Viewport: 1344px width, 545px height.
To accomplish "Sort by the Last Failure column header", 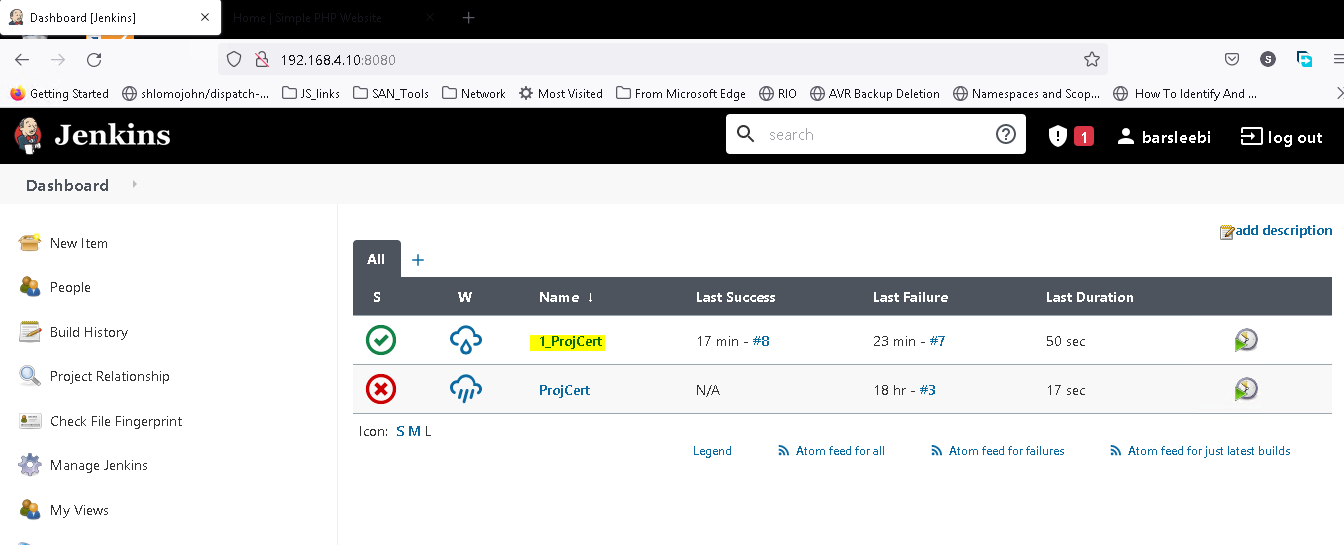I will (910, 297).
